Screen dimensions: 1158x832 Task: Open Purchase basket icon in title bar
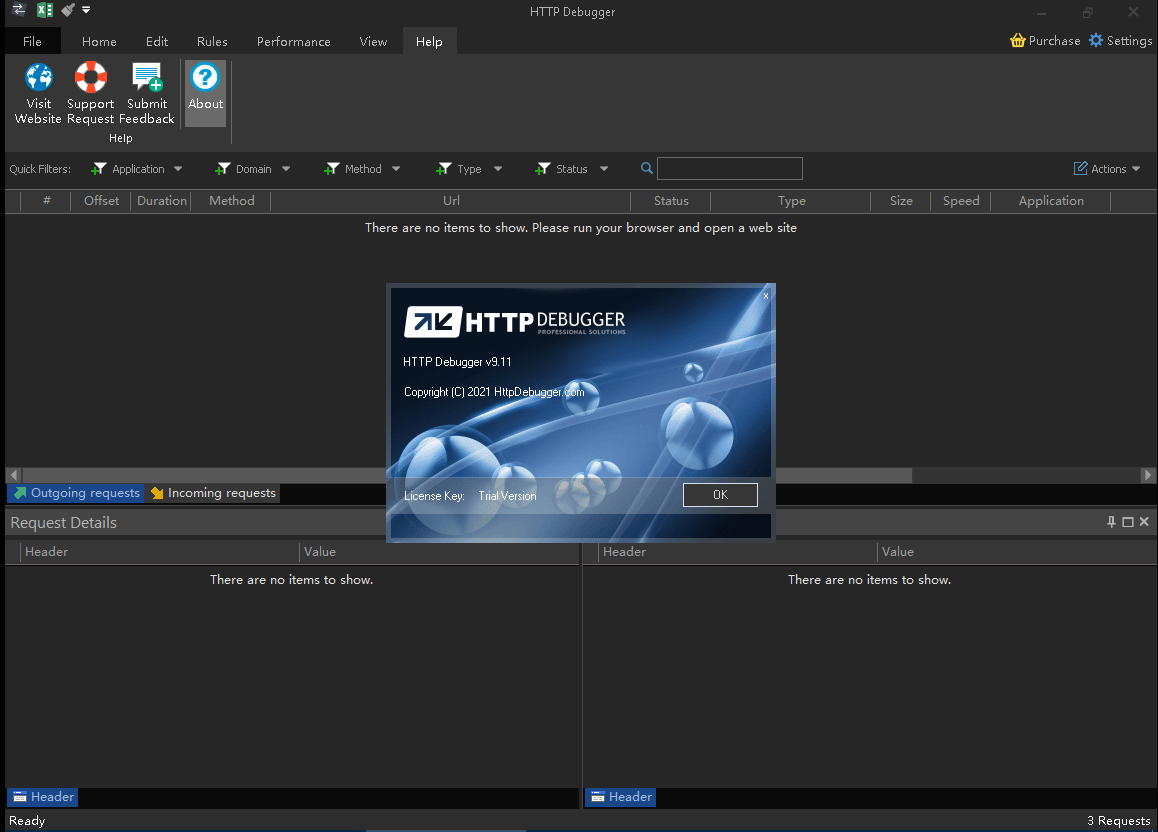coord(1018,41)
